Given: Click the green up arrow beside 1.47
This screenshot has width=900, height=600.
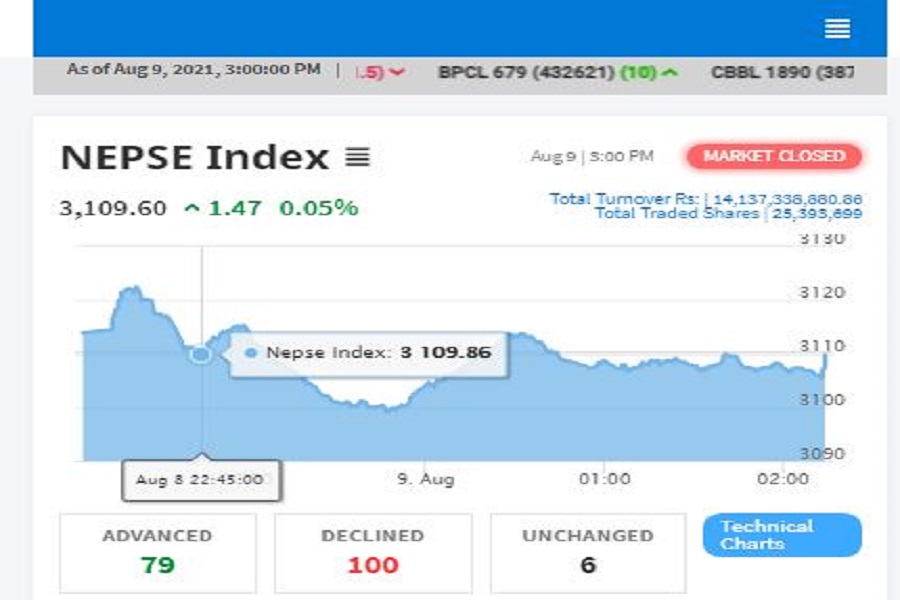Looking at the screenshot, I should pos(192,208).
